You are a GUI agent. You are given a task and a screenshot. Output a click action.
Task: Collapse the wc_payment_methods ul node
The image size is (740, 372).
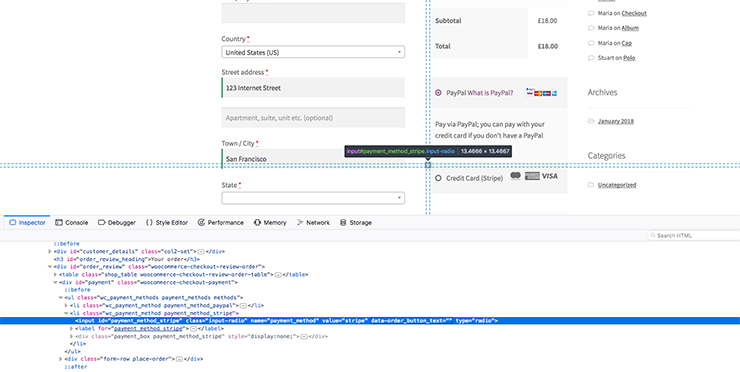[x=61, y=298]
